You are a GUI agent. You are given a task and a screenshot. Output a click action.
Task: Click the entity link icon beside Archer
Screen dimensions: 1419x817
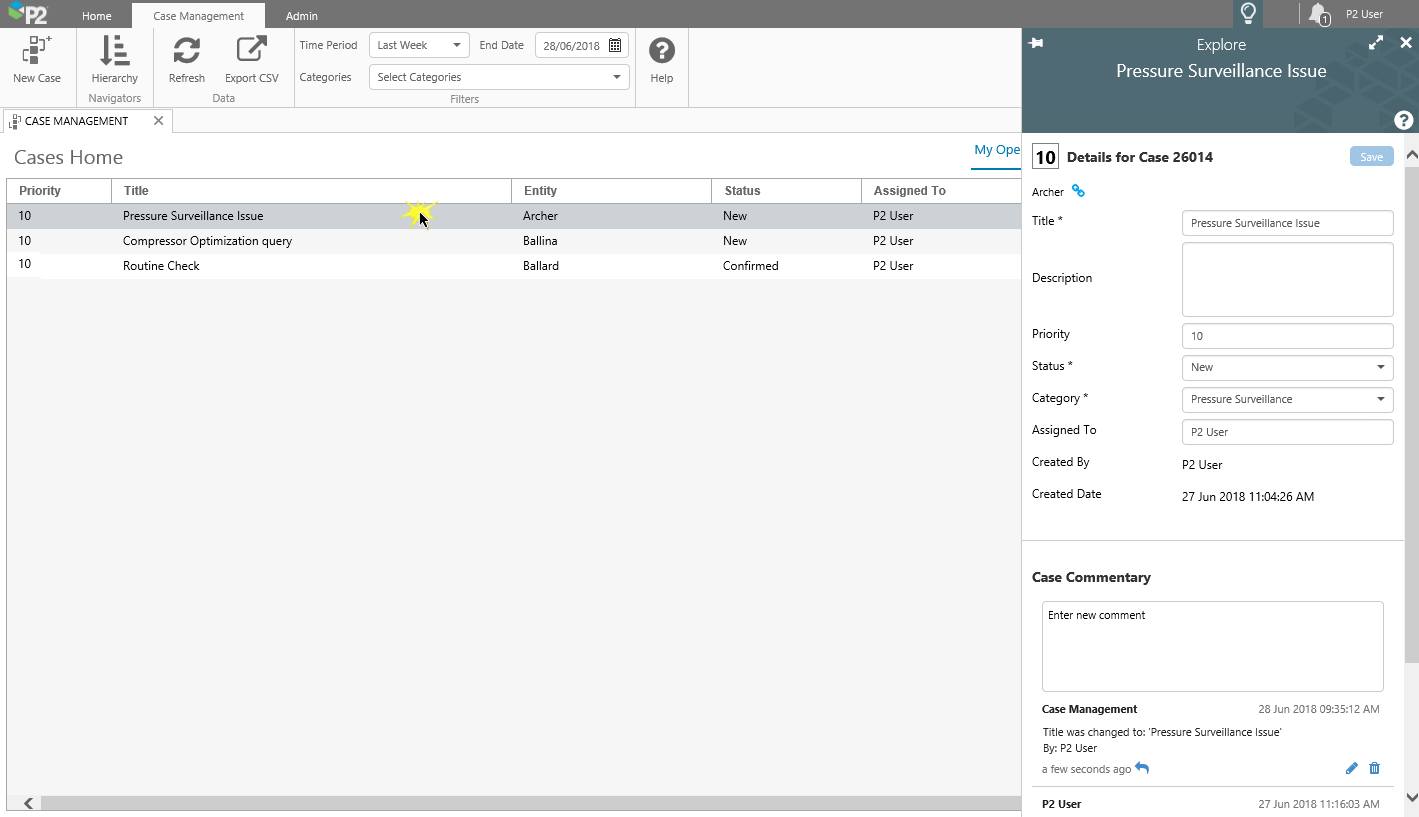1078,191
